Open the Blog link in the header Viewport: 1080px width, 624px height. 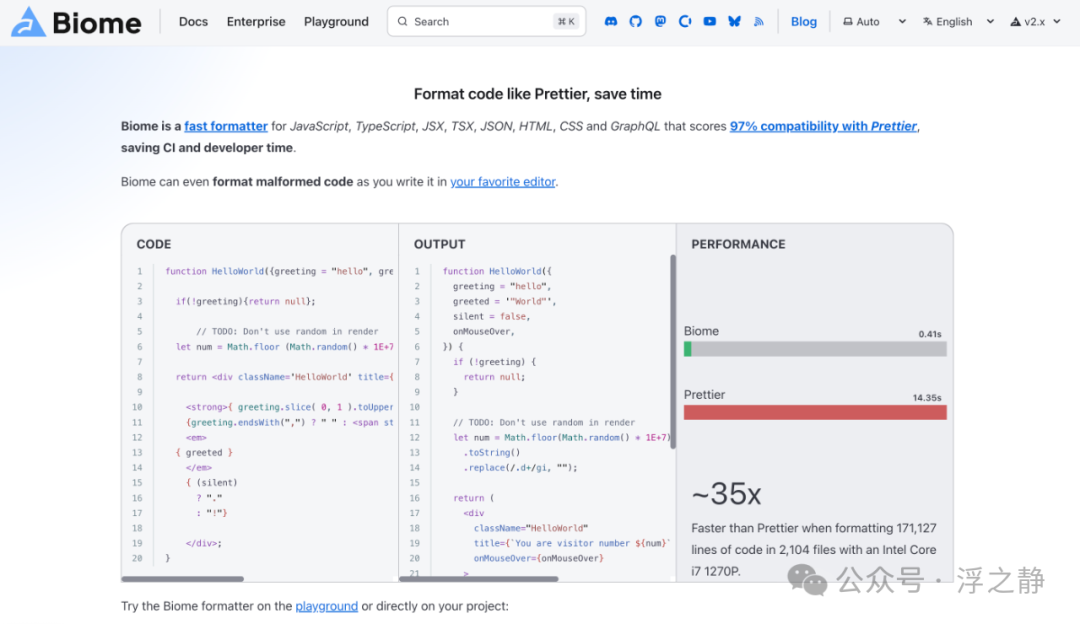pos(804,21)
